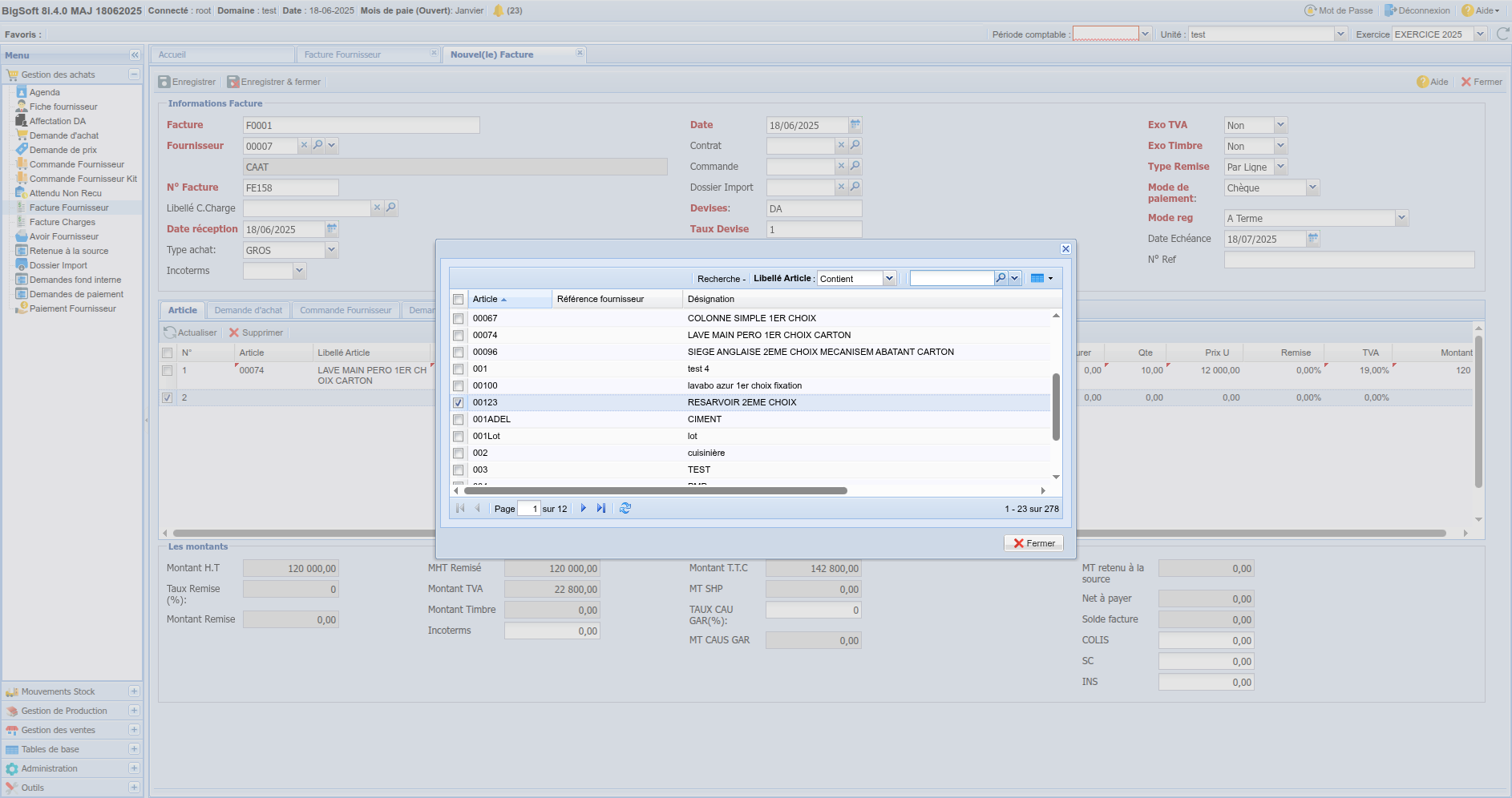The width and height of the screenshot is (1512, 798).
Task: Open the Date réception calendar icon
Action: [332, 228]
